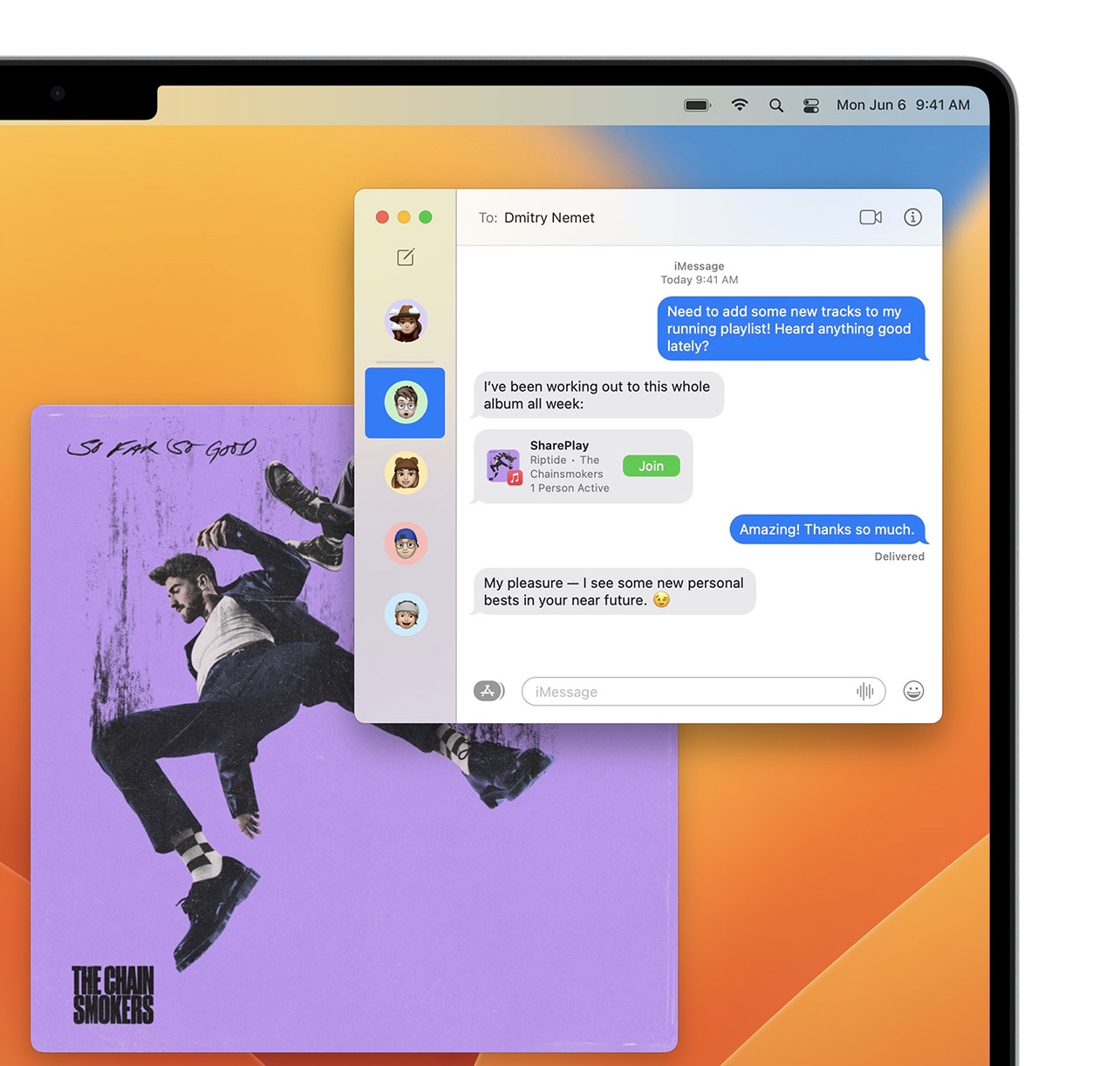Open conversation with gray beanie memoji contact

[406, 614]
